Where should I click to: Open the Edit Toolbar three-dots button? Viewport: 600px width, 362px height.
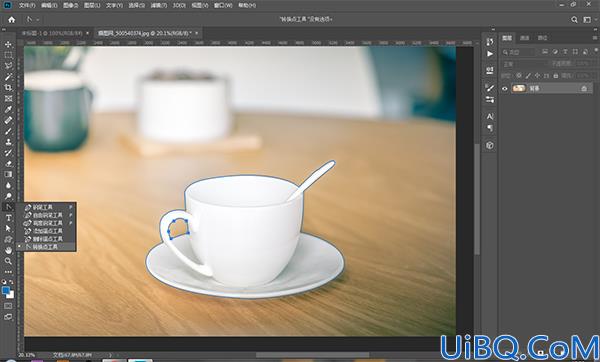pyautogui.click(x=8, y=272)
